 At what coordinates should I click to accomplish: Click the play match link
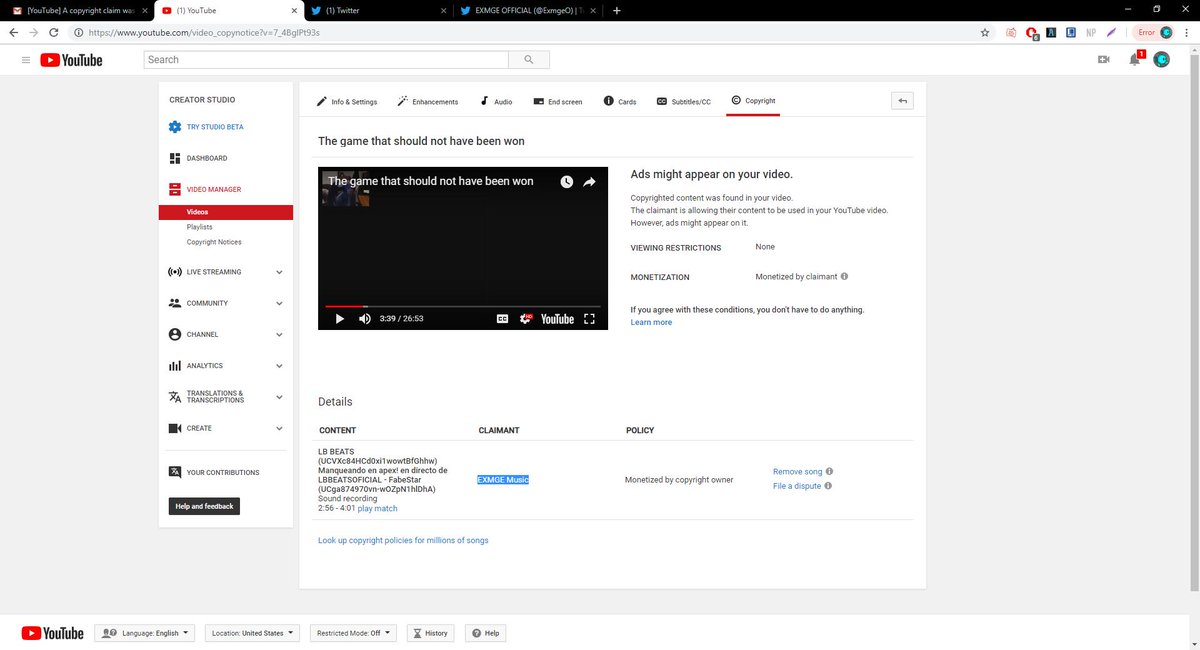point(378,508)
